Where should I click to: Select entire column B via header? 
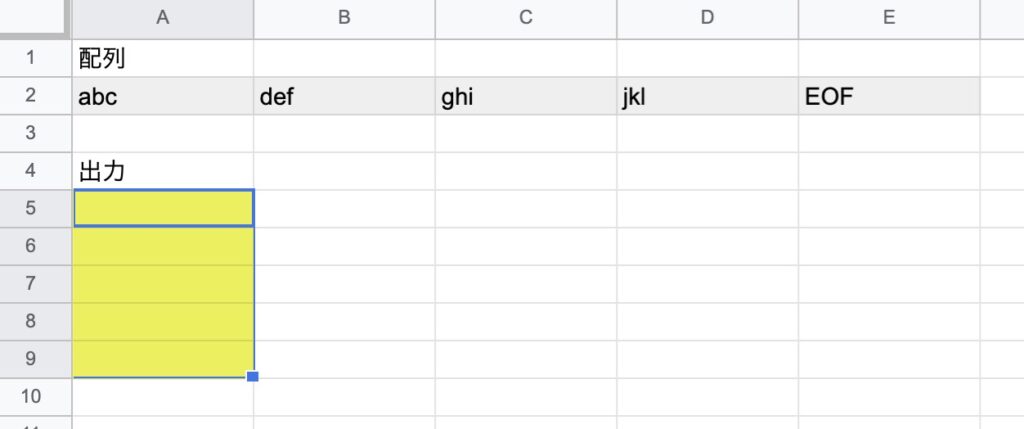pyautogui.click(x=344, y=18)
